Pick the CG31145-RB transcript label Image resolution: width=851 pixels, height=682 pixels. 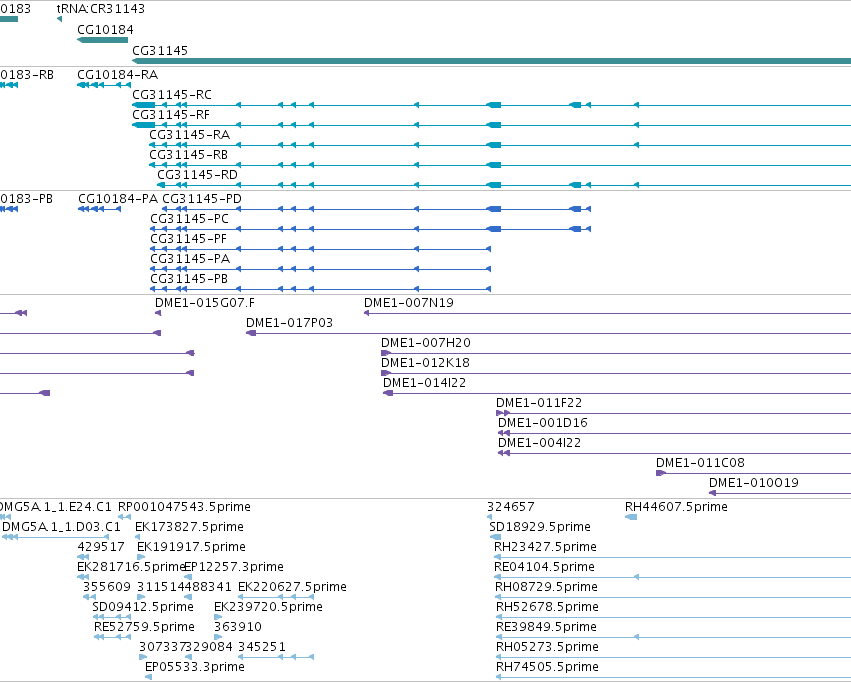tap(189, 155)
